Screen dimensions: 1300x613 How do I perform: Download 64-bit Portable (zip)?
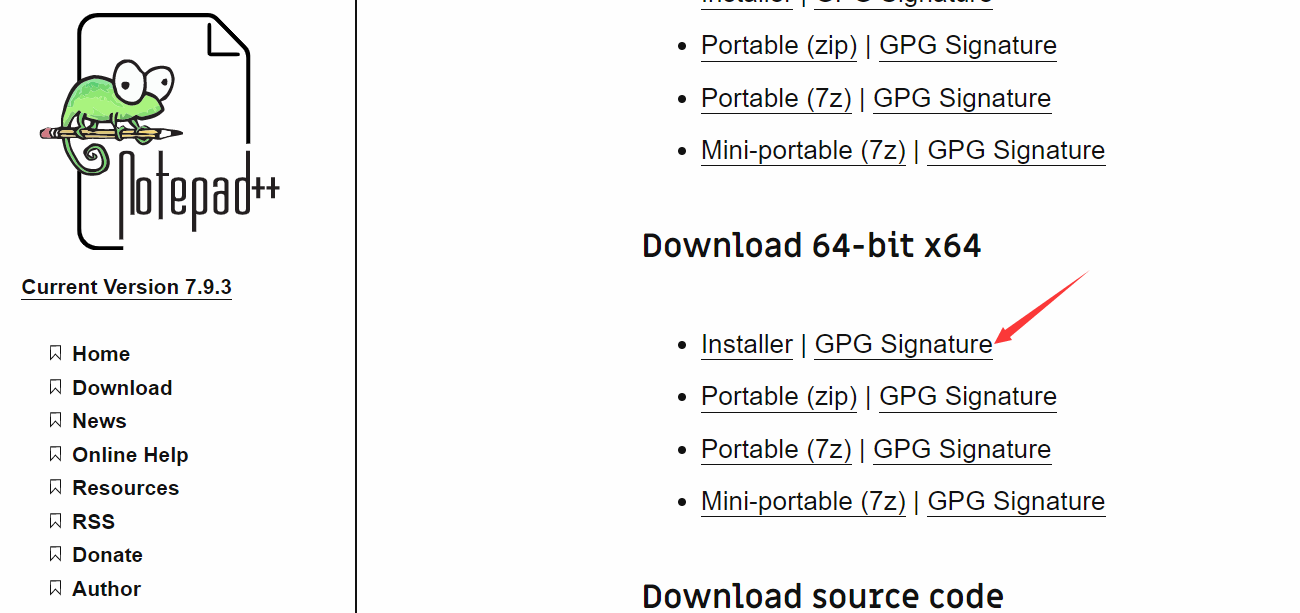(779, 396)
